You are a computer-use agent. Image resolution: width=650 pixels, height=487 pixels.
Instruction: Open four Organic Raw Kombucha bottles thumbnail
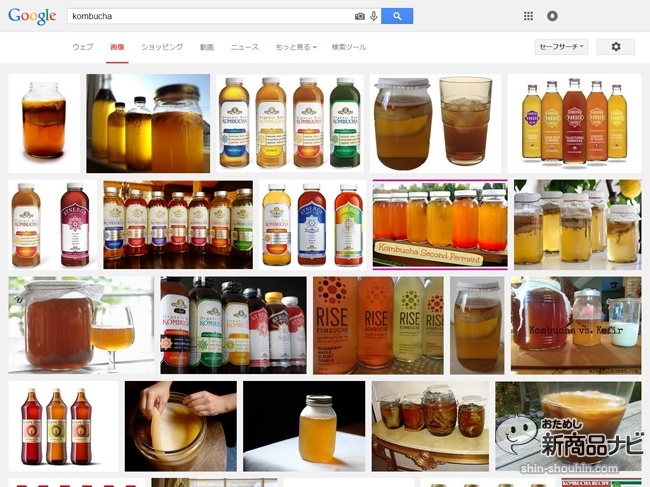(290, 124)
